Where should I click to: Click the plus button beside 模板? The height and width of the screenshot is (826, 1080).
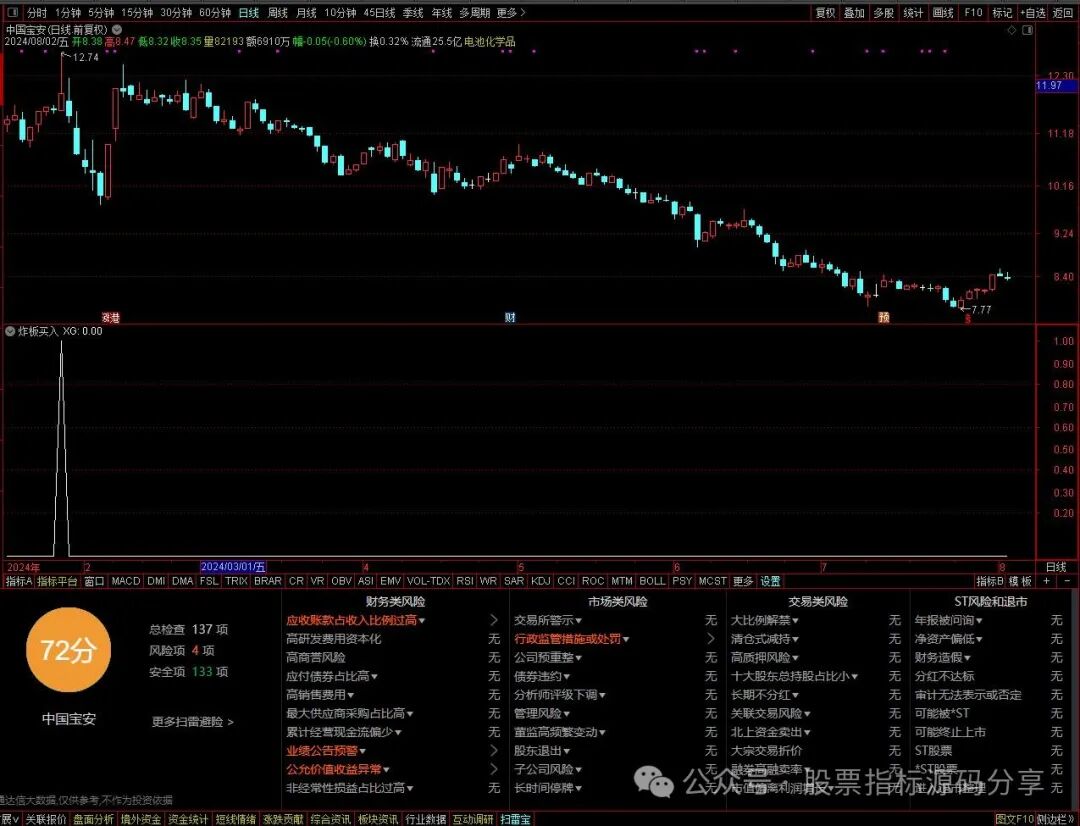pos(1046,581)
